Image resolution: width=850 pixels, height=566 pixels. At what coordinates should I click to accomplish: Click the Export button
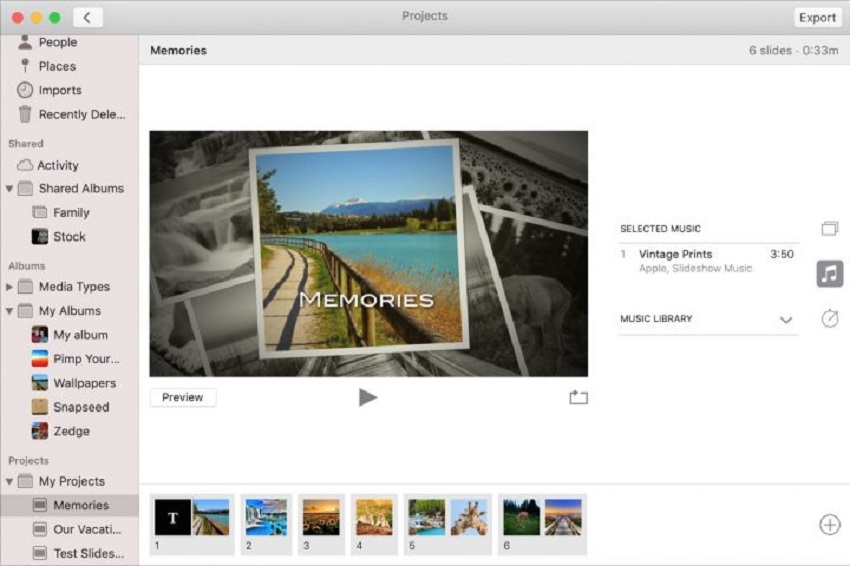[817, 17]
